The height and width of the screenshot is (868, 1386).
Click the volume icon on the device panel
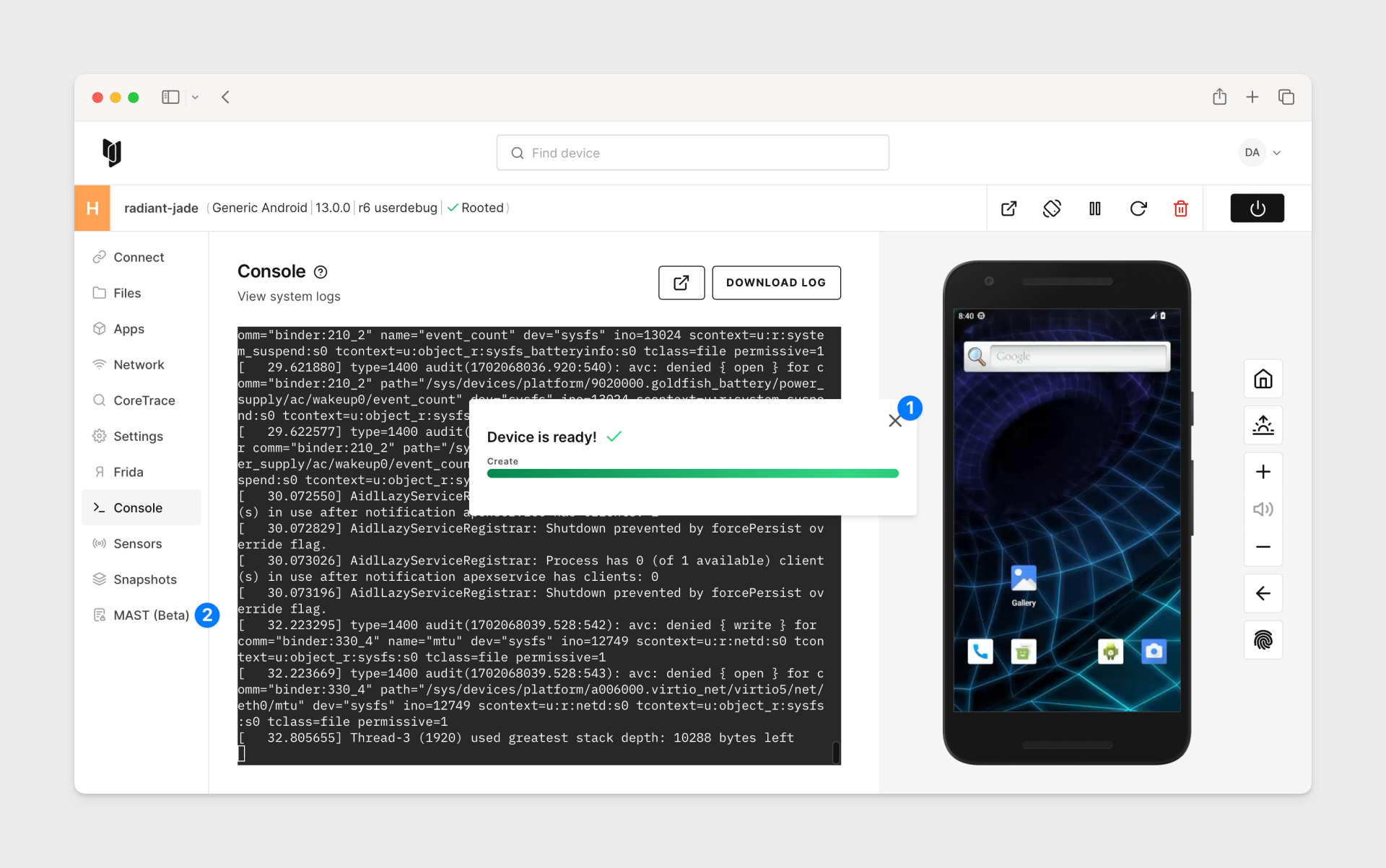[1263, 509]
